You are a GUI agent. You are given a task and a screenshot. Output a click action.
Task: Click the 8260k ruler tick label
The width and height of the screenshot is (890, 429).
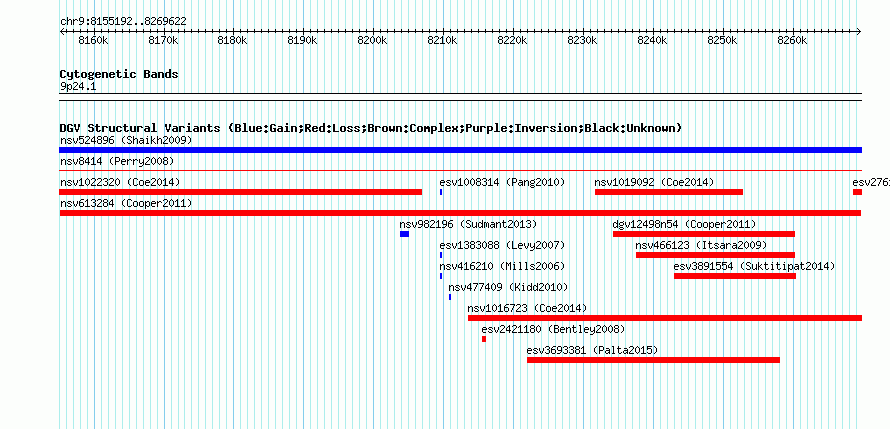point(792,41)
